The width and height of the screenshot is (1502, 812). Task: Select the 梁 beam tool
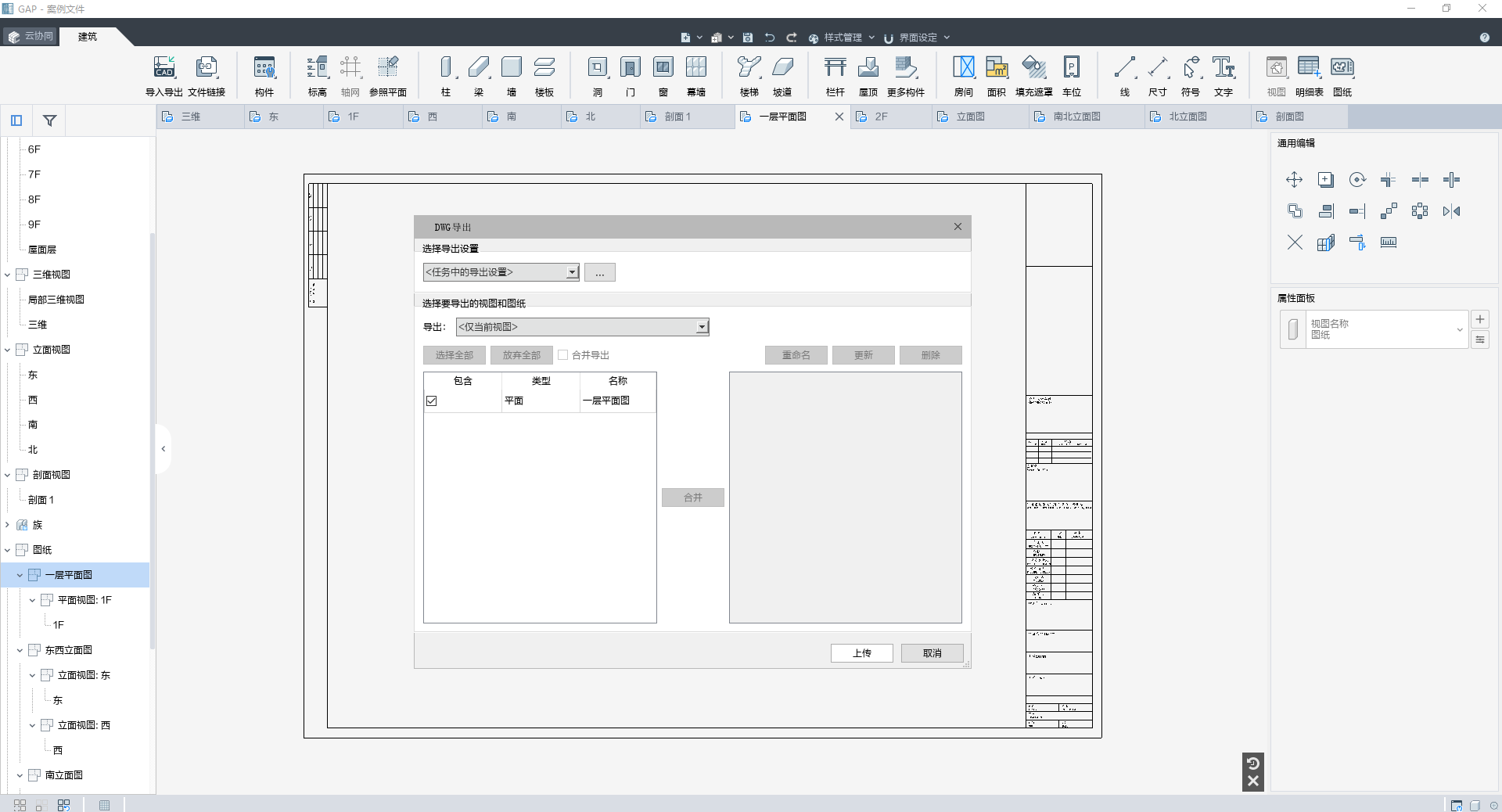(x=479, y=76)
